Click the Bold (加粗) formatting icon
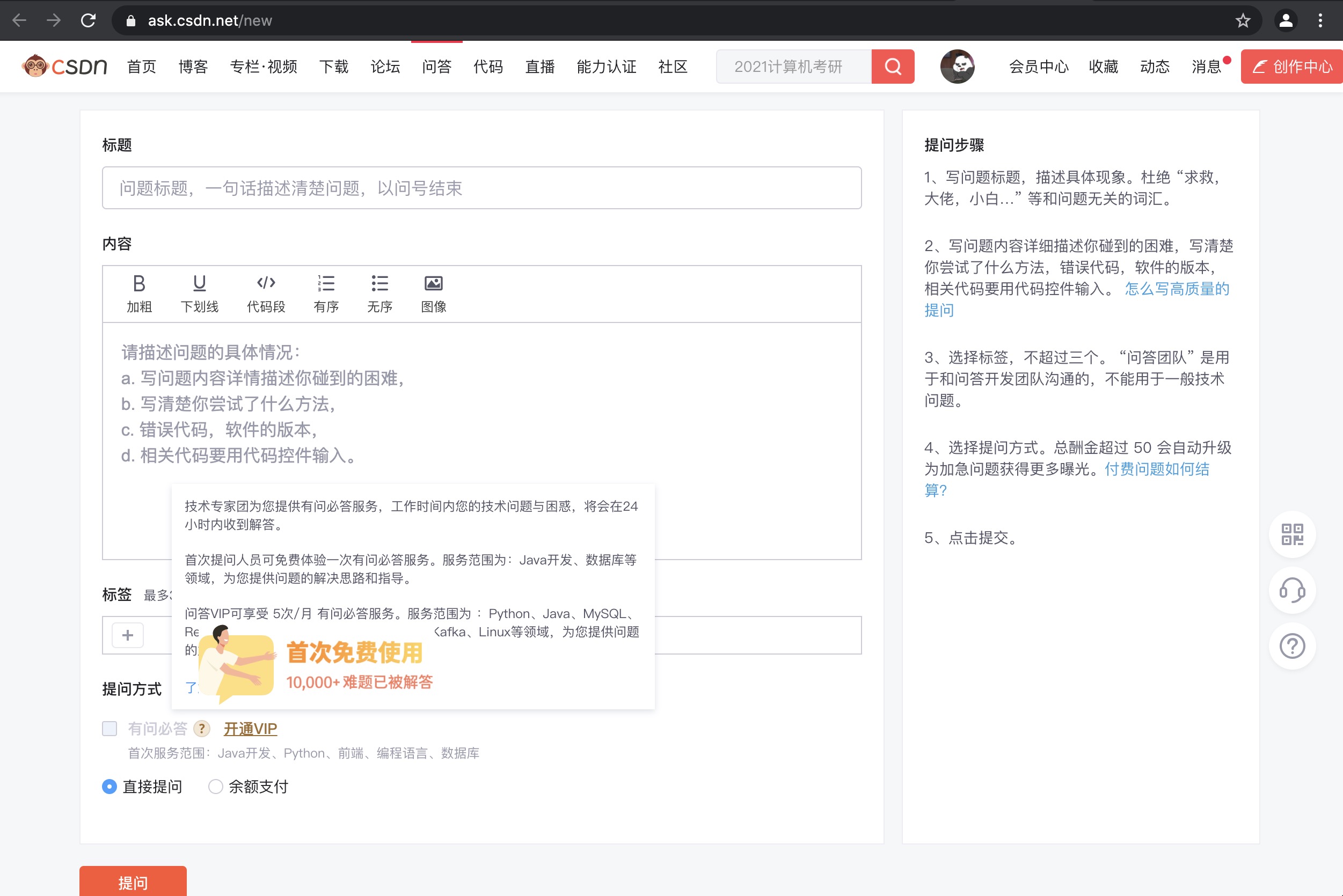Viewport: 1343px width, 896px height. 139,284
